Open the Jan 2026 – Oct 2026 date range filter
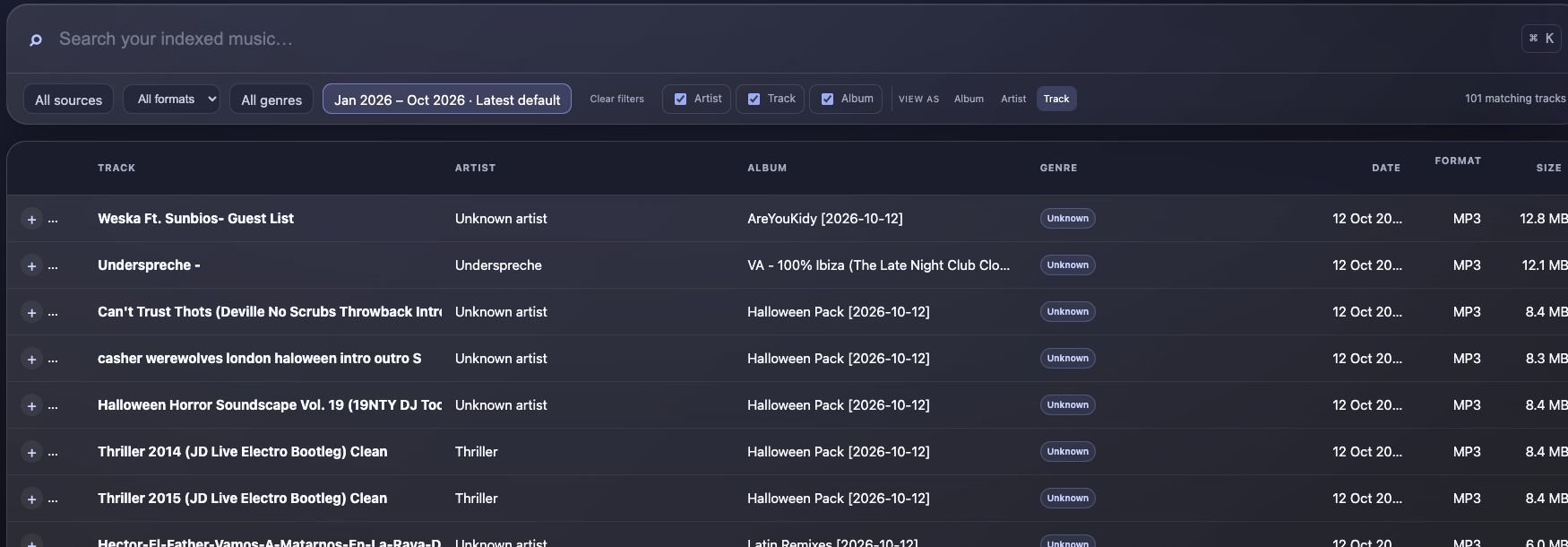This screenshot has width=1568, height=547. pos(447,100)
